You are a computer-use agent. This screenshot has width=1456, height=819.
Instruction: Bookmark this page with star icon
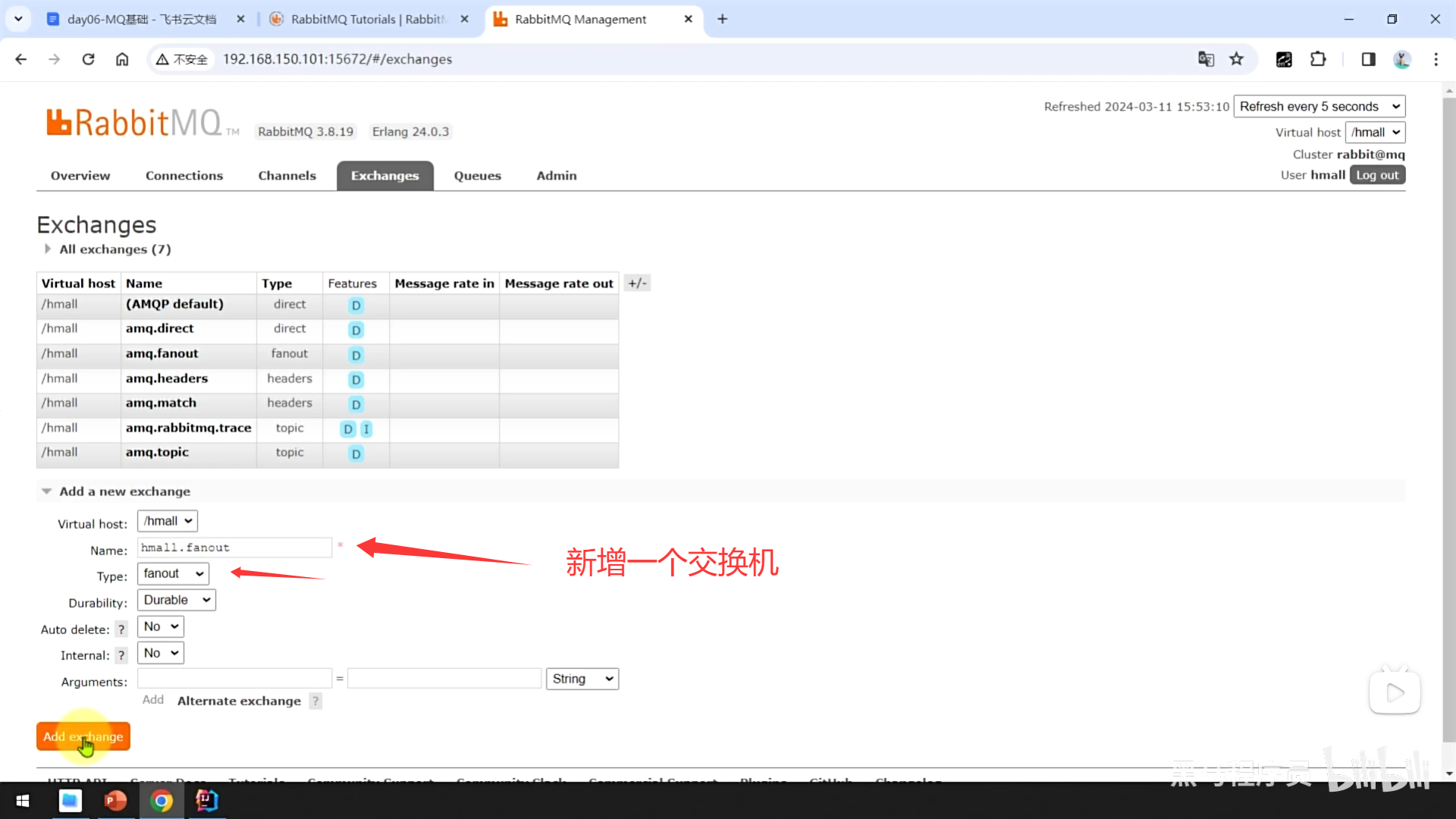tap(1237, 59)
